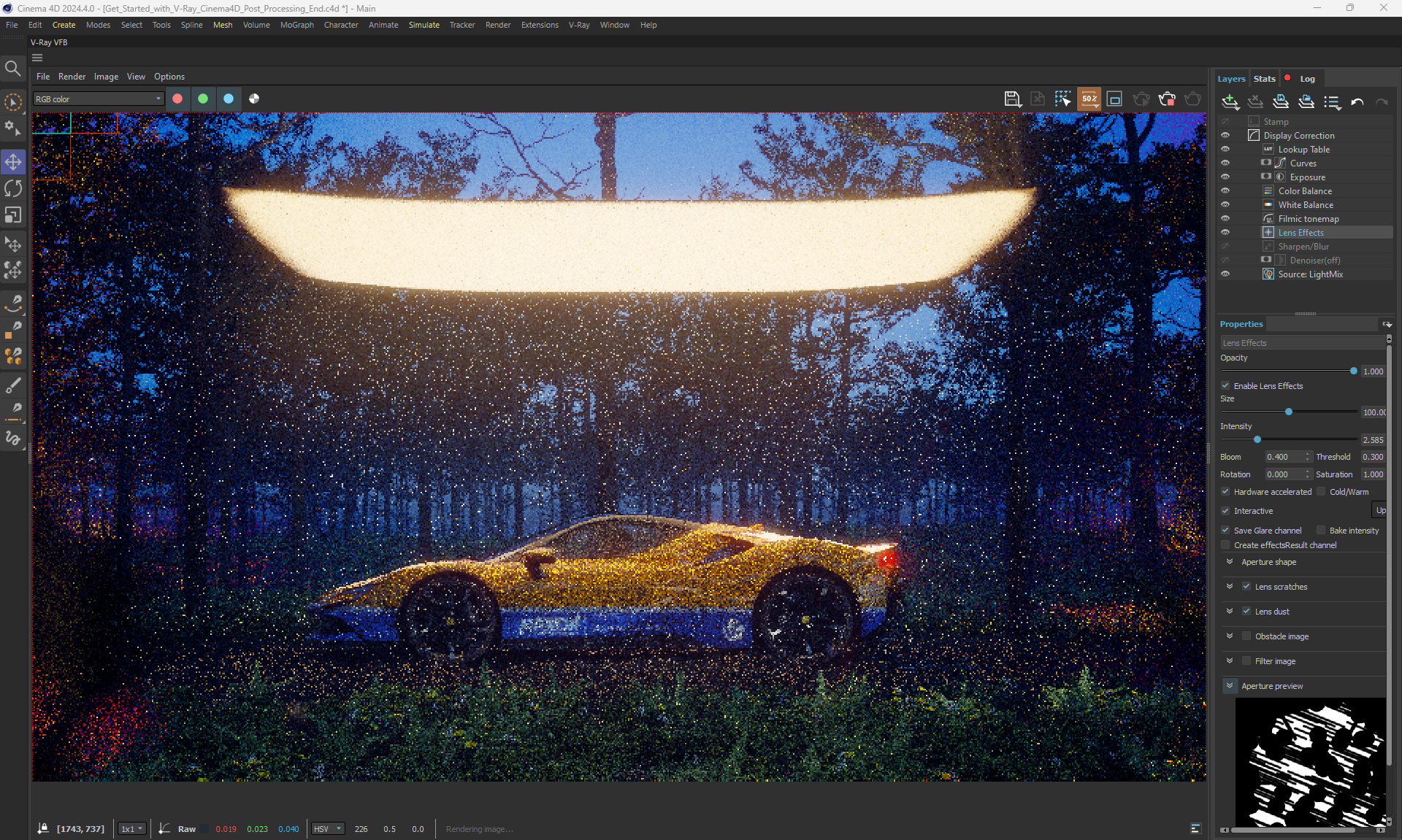
Task: Open the HSV color mode dropdown
Action: (326, 828)
